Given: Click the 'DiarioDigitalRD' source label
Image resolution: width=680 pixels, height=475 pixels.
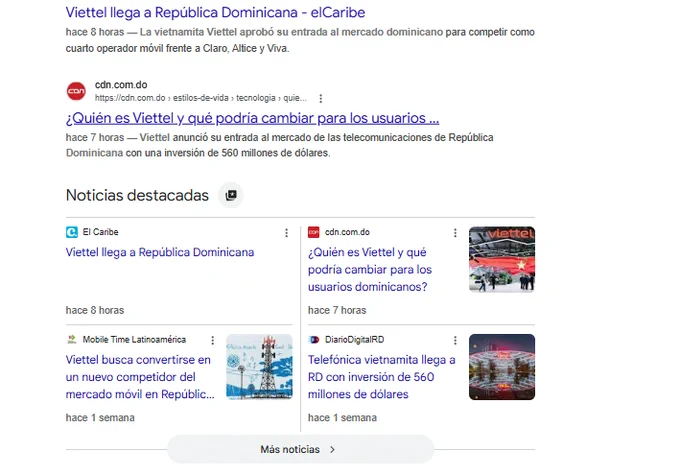Looking at the screenshot, I should (x=354, y=340).
